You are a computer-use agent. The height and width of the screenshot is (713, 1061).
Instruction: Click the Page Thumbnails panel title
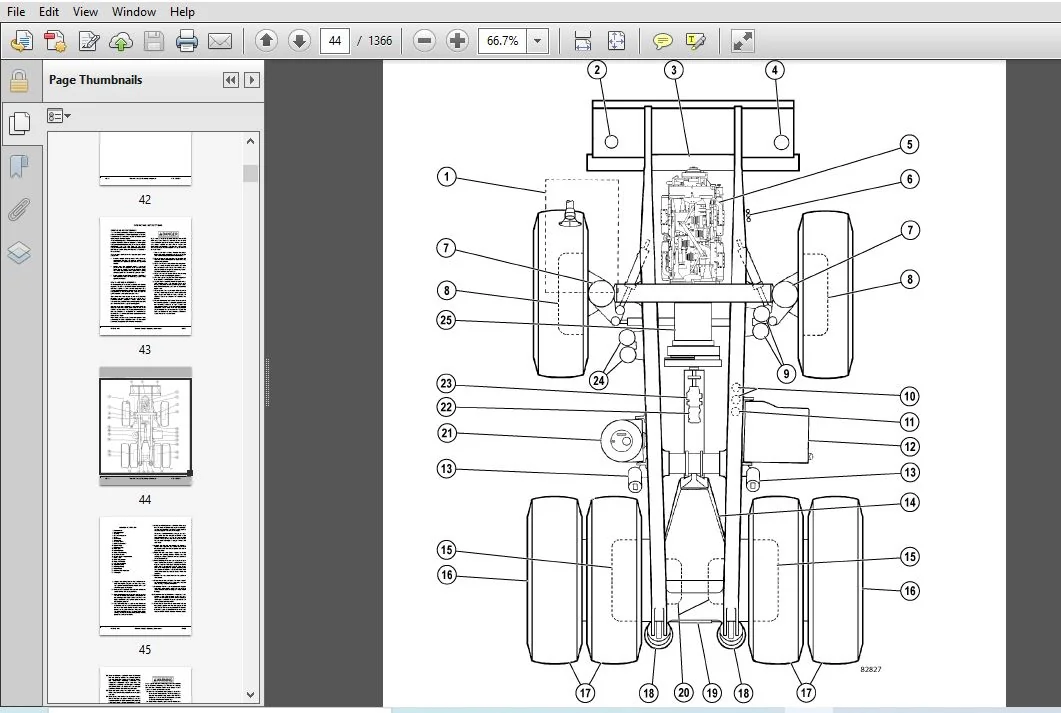click(95, 80)
